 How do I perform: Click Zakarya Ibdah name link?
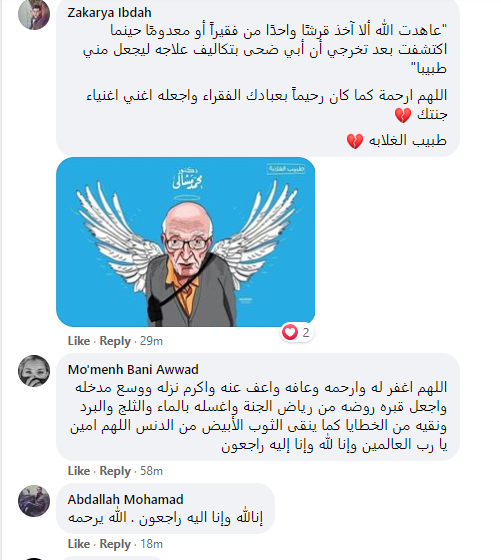[109, 13]
